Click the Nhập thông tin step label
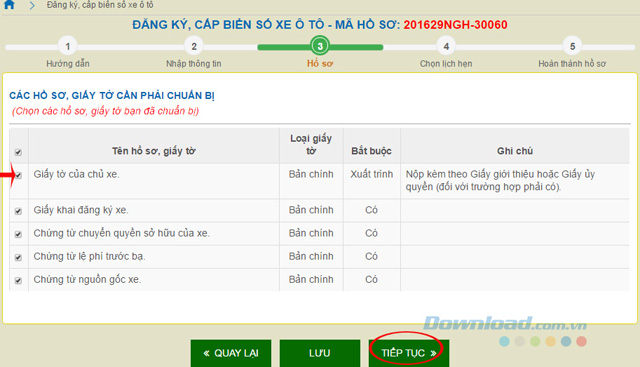Image resolution: width=640 pixels, height=367 pixels. (x=194, y=64)
